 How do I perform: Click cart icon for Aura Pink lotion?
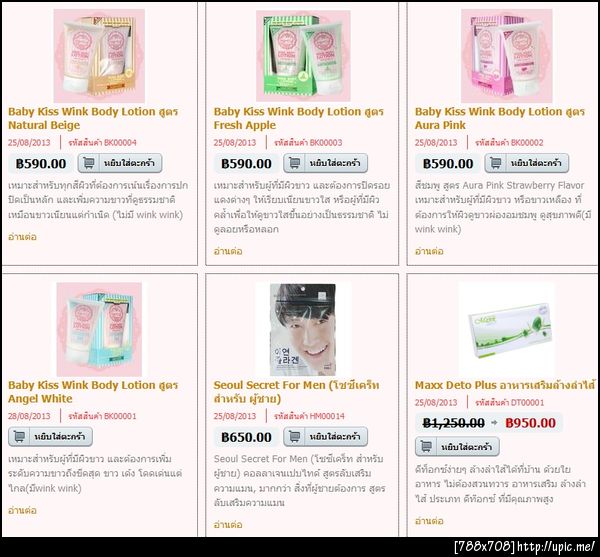[496, 163]
